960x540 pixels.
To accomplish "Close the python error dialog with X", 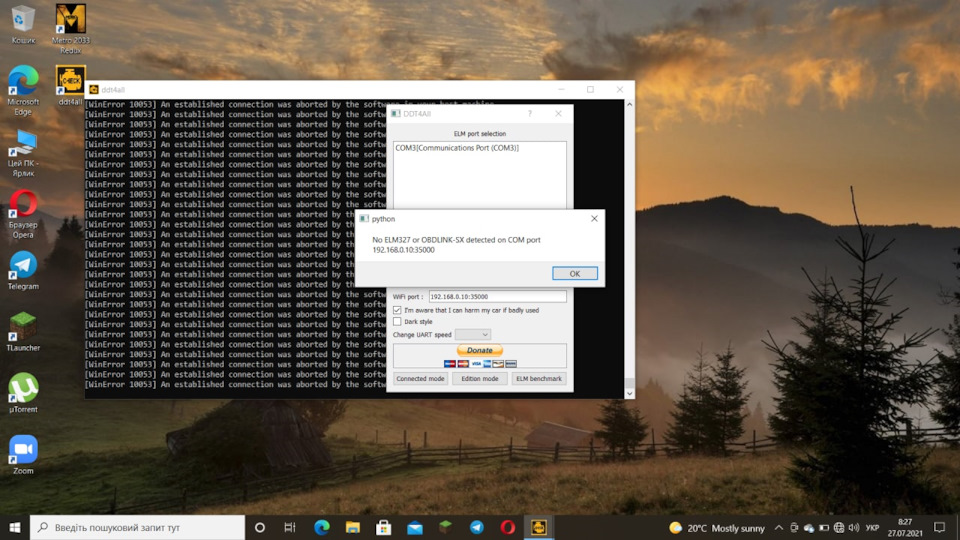I will 594,218.
